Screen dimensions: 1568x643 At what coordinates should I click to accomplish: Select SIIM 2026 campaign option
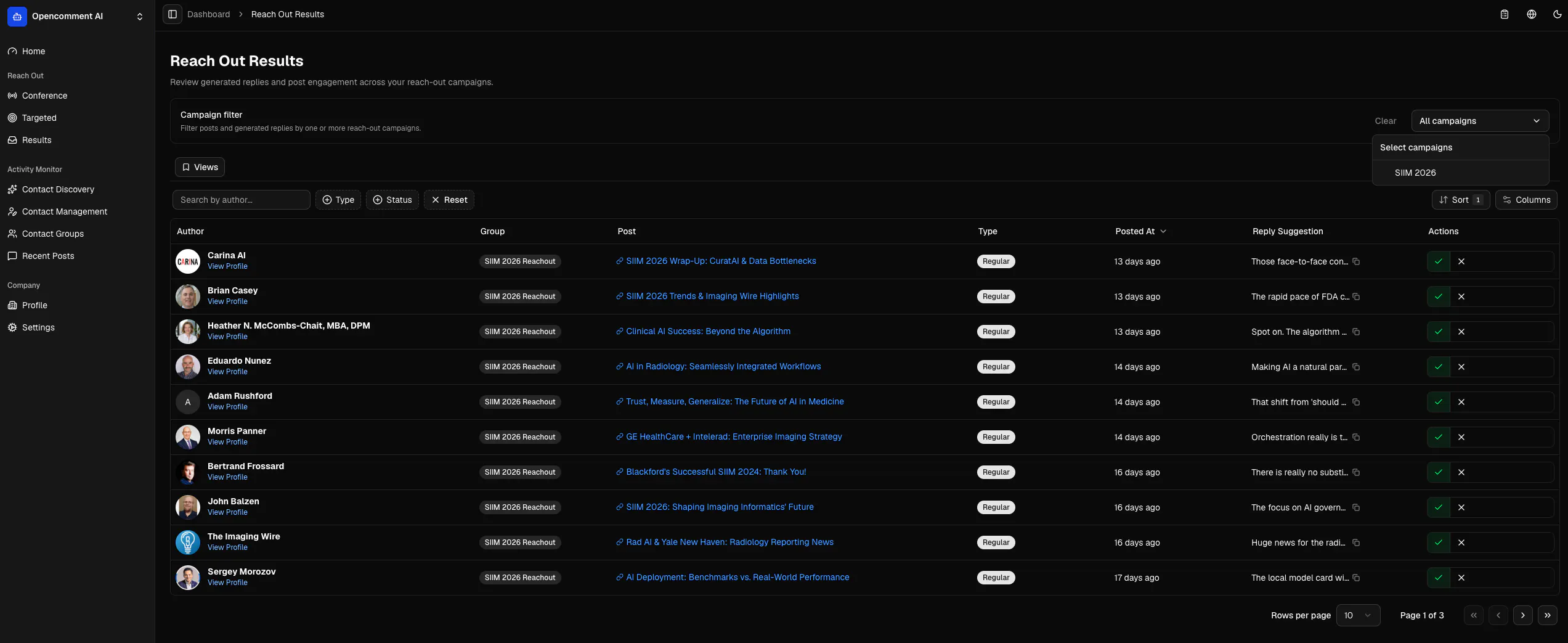(1460, 173)
